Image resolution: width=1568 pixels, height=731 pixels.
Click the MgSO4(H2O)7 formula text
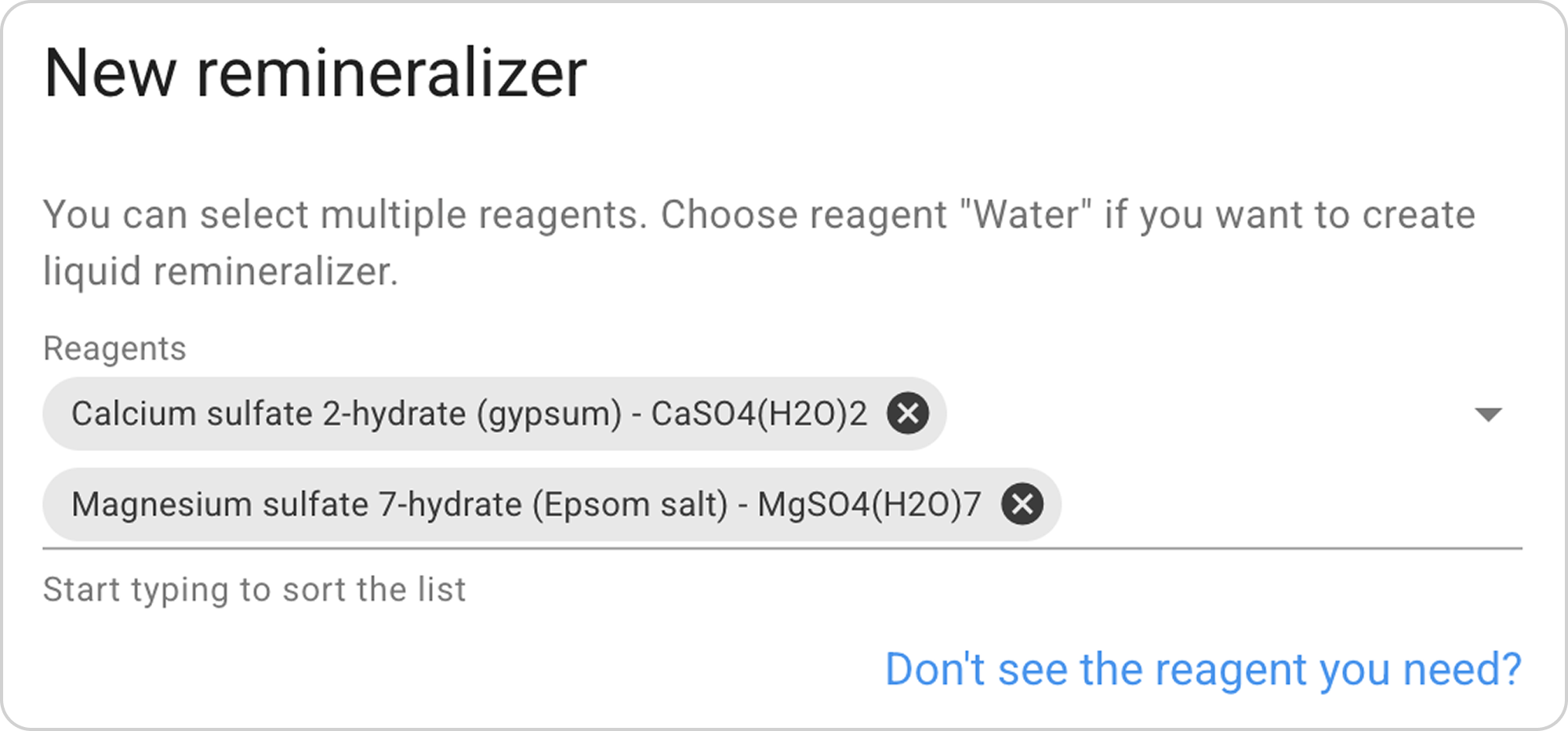coord(869,504)
